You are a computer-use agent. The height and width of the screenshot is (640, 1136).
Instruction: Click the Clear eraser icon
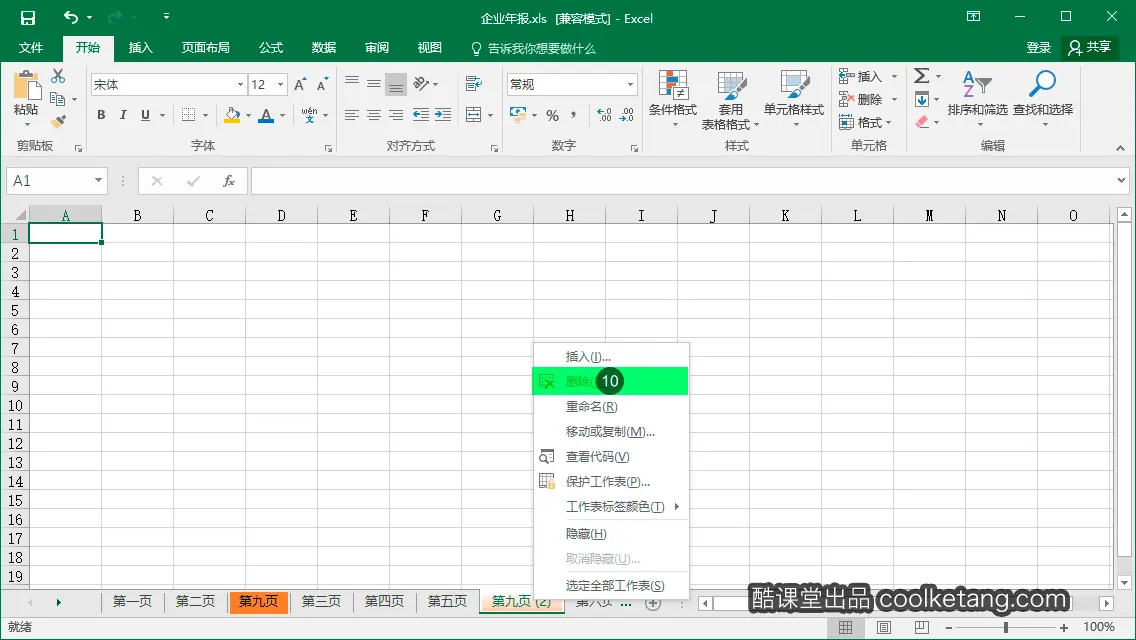[x=922, y=122]
